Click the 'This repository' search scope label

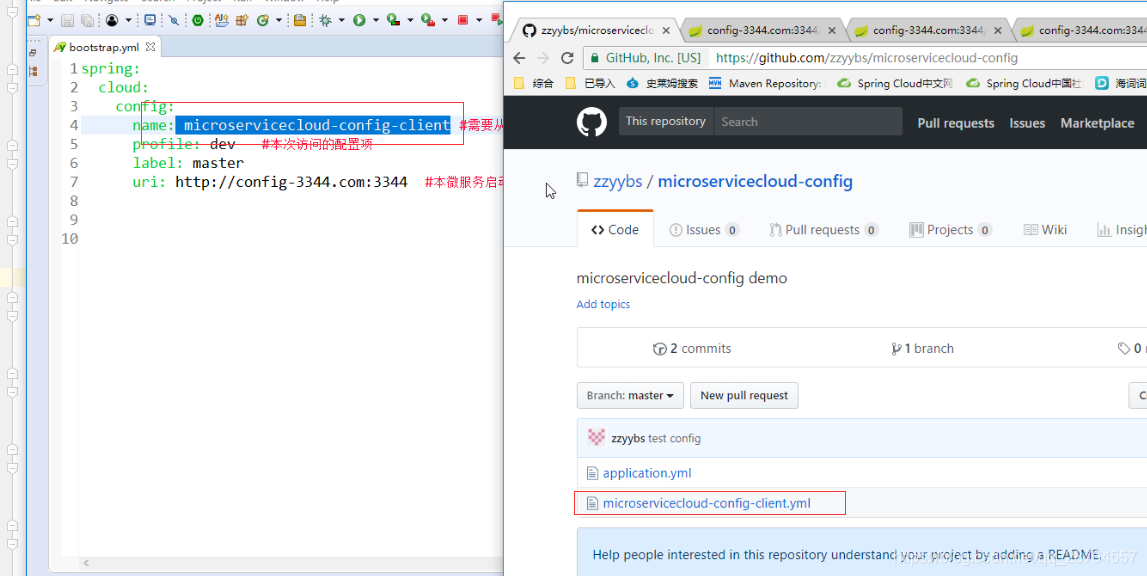tap(666, 121)
